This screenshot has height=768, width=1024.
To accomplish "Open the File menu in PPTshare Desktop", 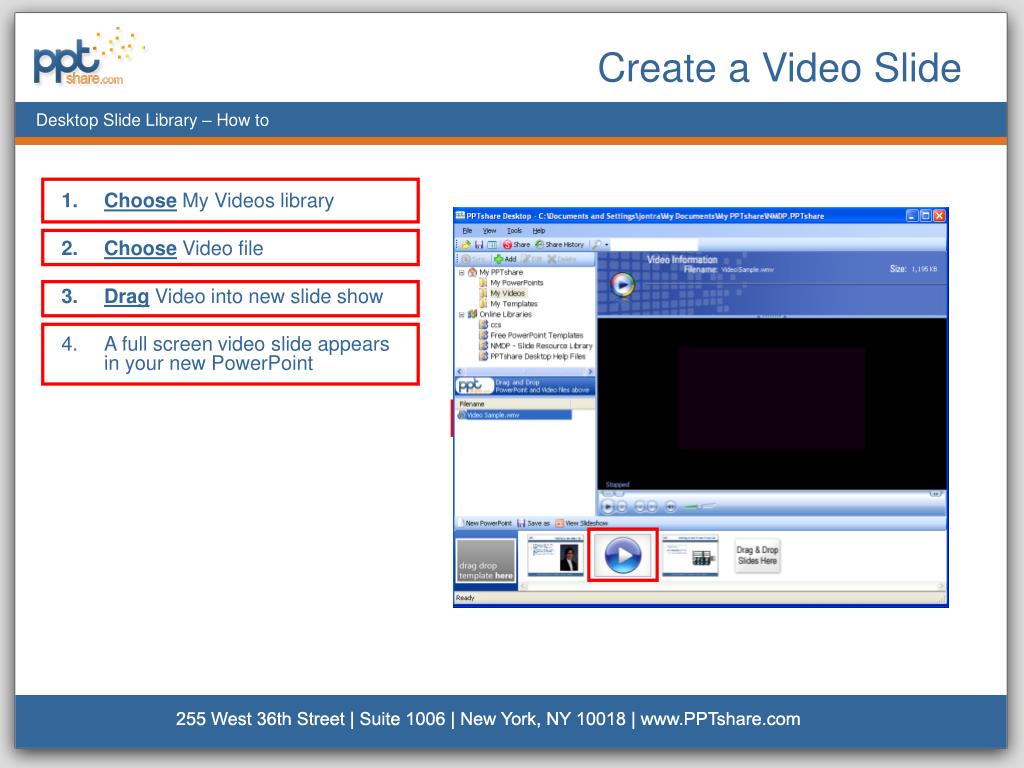I will pyautogui.click(x=467, y=231).
